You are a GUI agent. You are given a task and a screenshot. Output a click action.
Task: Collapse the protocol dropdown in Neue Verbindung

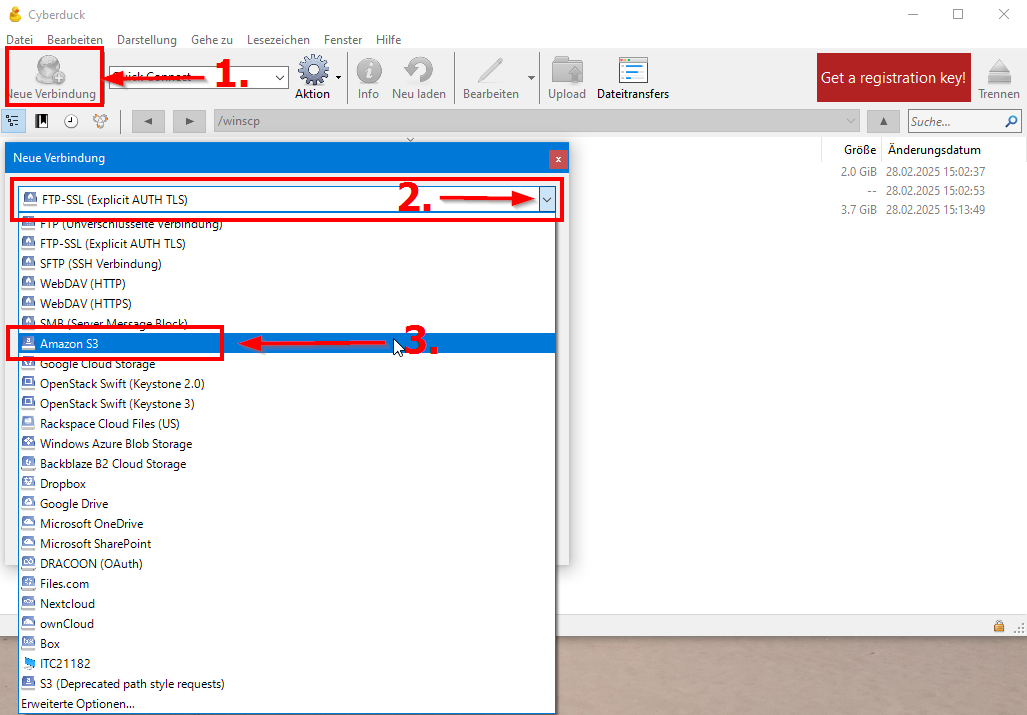pos(546,200)
